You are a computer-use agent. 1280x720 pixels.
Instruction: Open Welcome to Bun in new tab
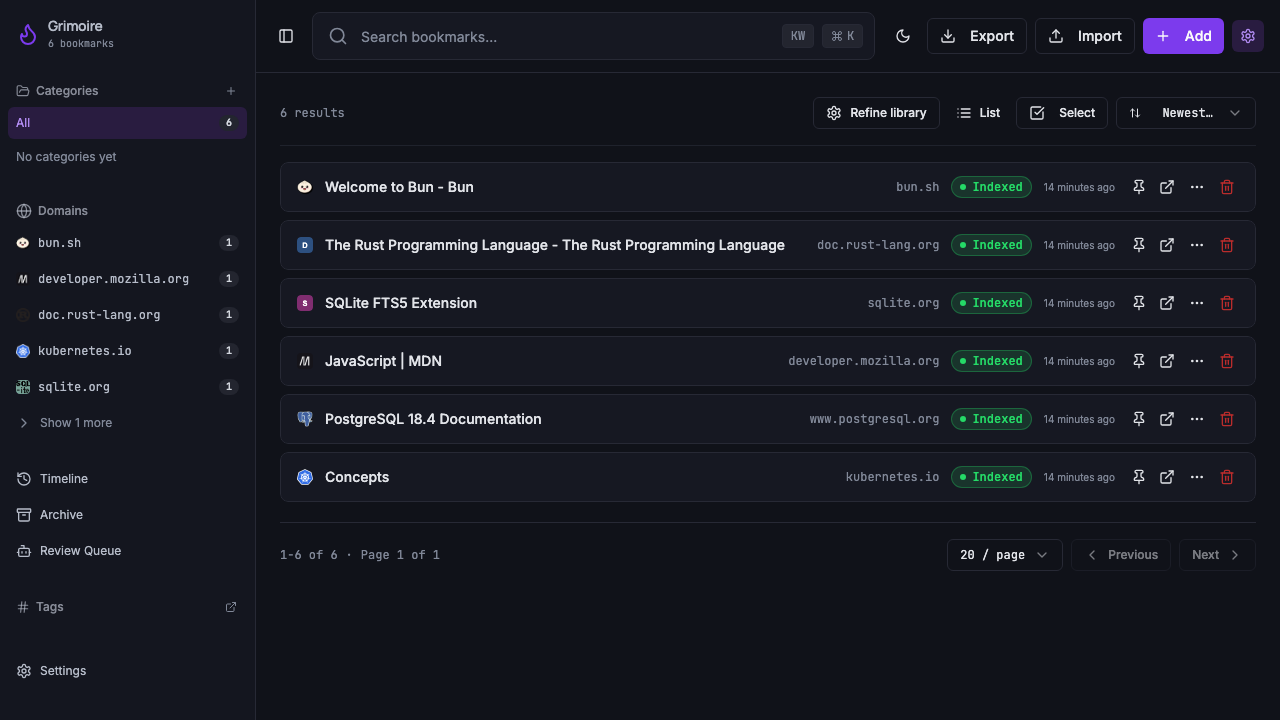pos(1167,187)
